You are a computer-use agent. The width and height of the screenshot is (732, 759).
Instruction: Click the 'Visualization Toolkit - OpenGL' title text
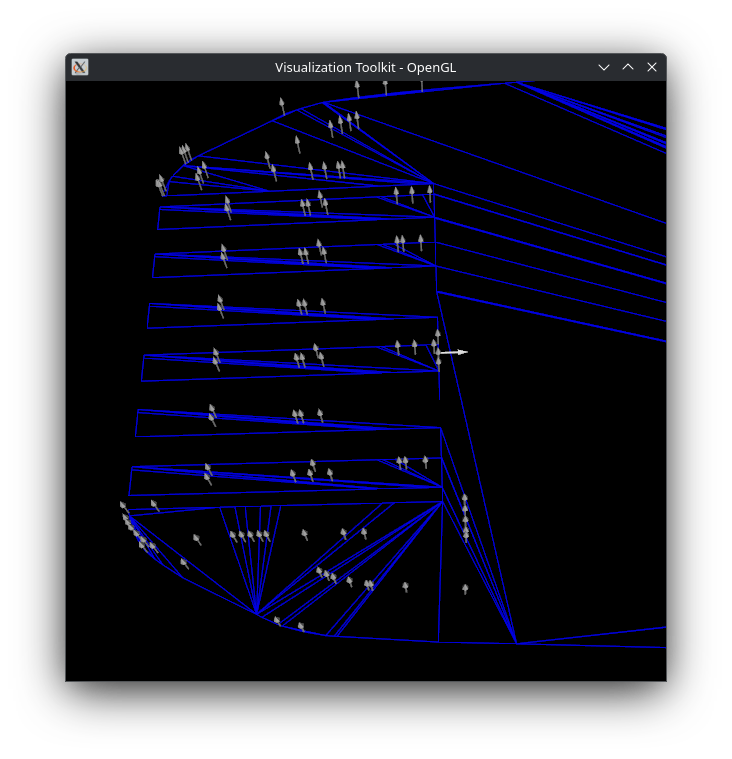click(x=366, y=67)
